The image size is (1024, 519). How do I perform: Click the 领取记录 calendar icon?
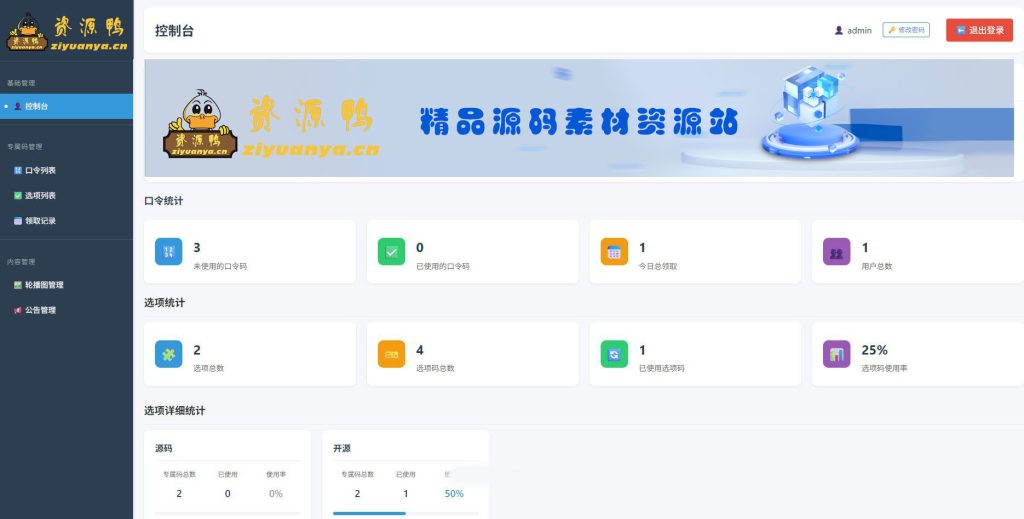click(18, 221)
